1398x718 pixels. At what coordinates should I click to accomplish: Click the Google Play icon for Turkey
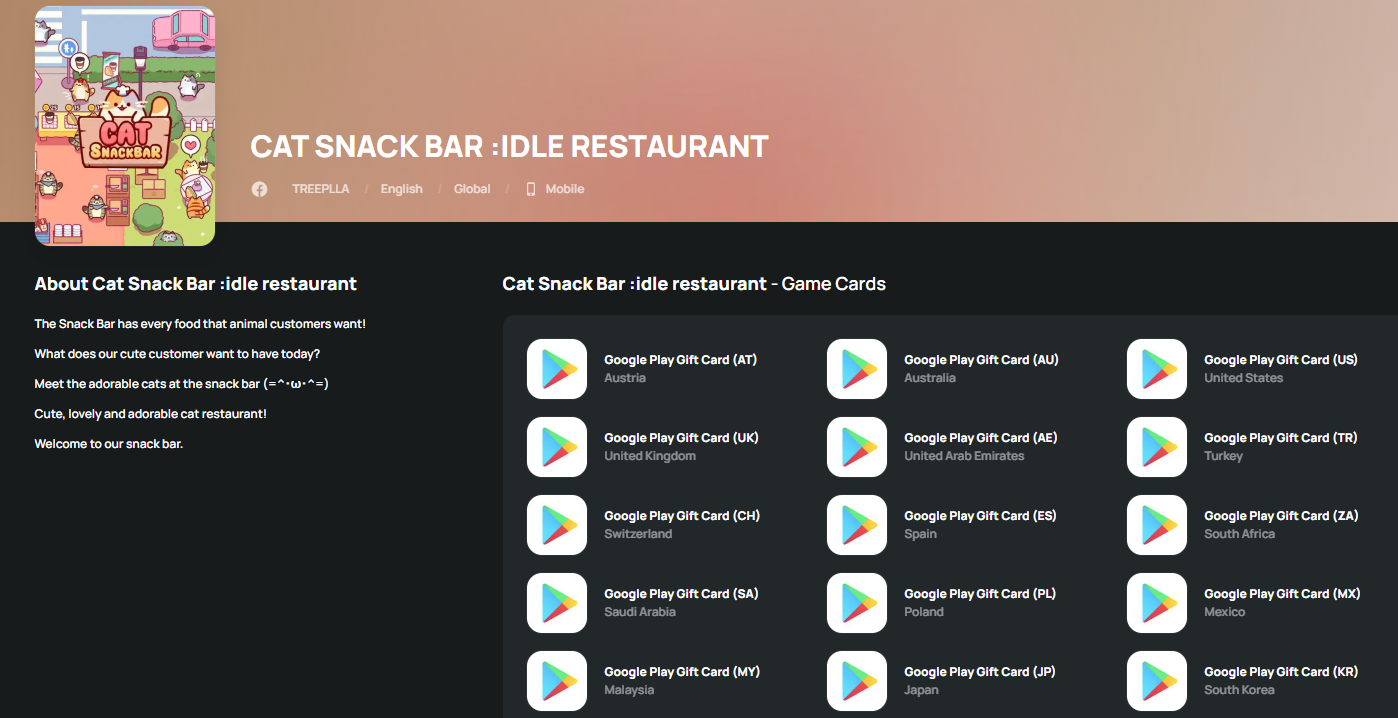(1157, 447)
